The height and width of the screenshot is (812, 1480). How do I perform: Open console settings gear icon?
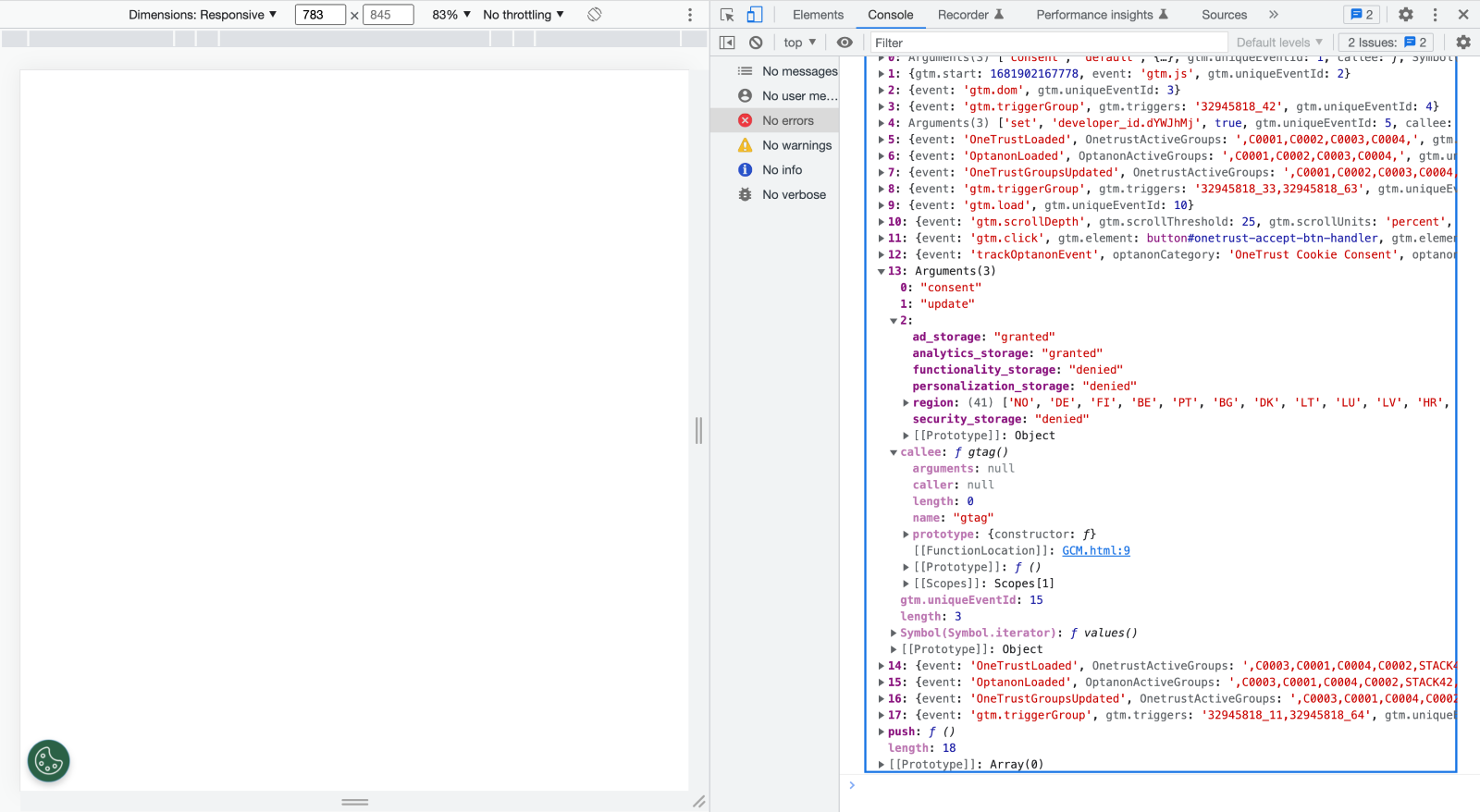[x=1463, y=43]
